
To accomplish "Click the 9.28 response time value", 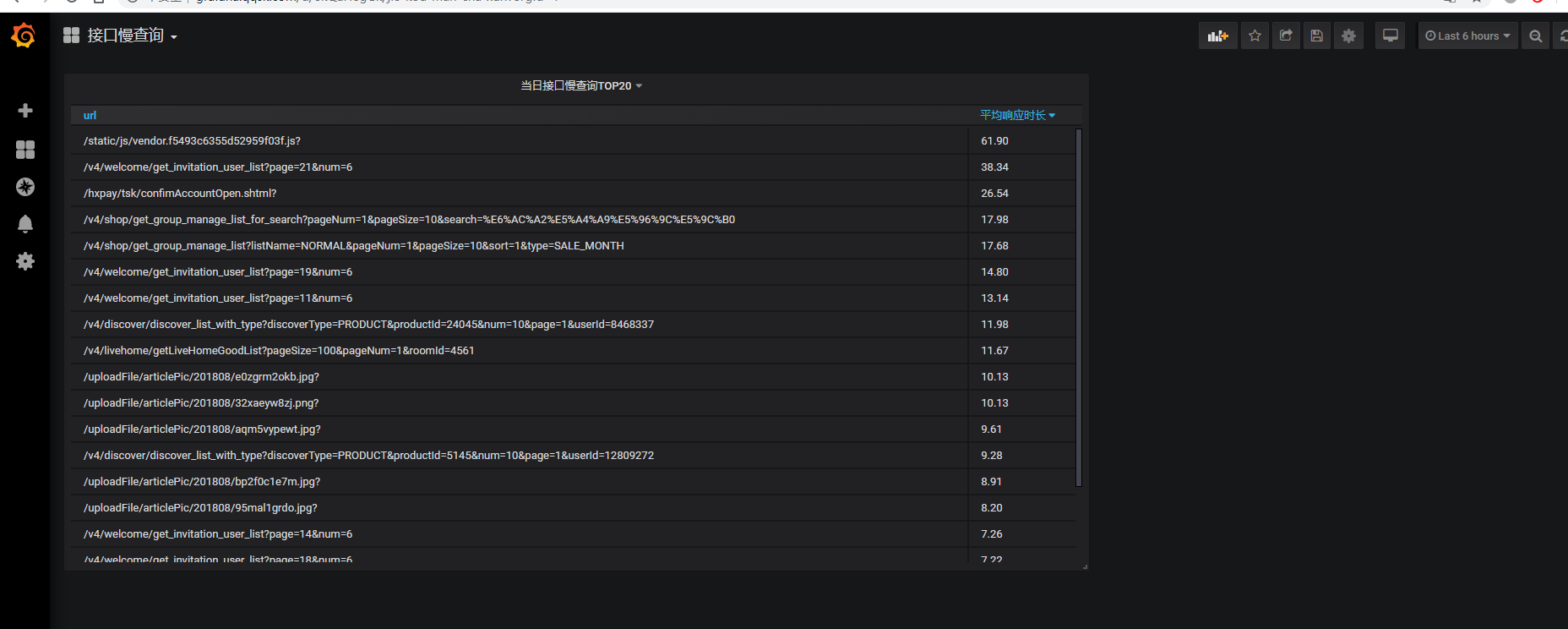I will click(x=991, y=455).
